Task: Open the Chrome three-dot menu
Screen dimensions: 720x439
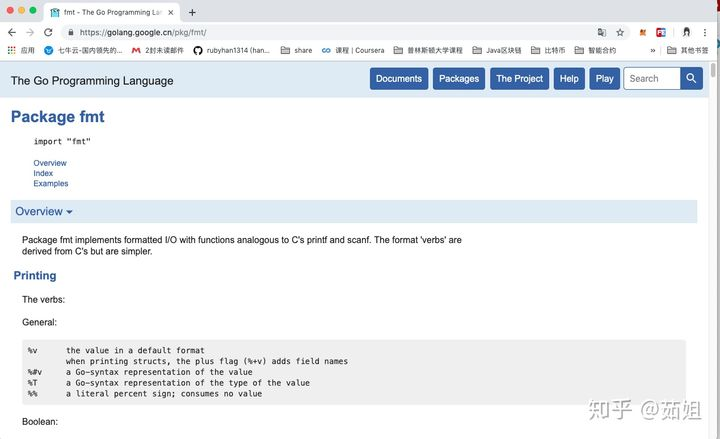Action: [x=705, y=32]
